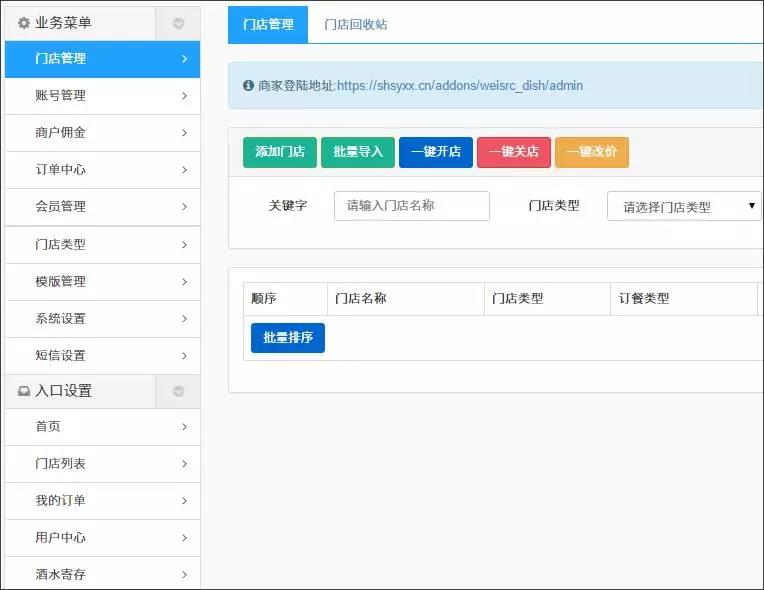Focus the 请输入门店名称 keyword field
This screenshot has height=590, width=764.
pos(412,206)
